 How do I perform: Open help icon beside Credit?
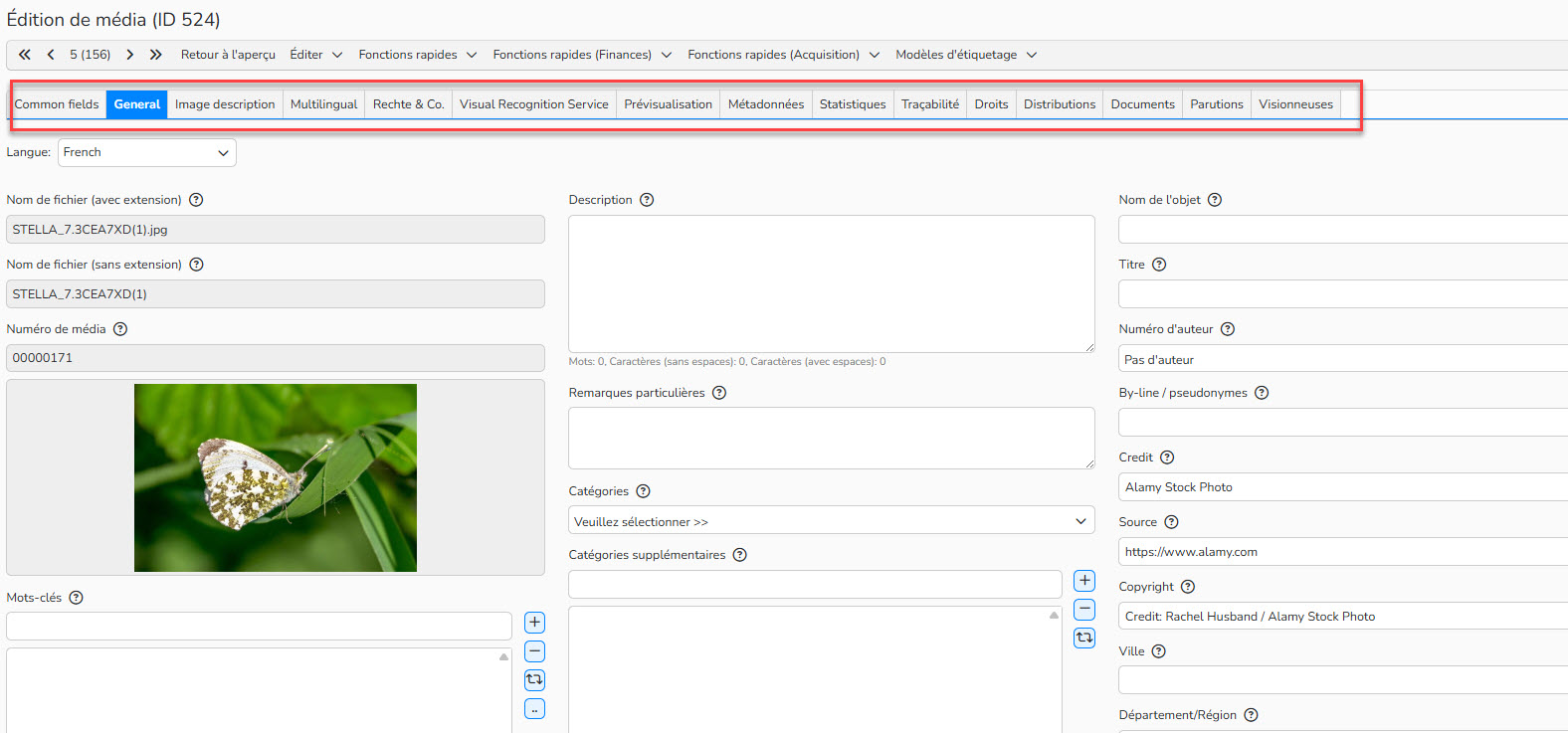point(1167,458)
